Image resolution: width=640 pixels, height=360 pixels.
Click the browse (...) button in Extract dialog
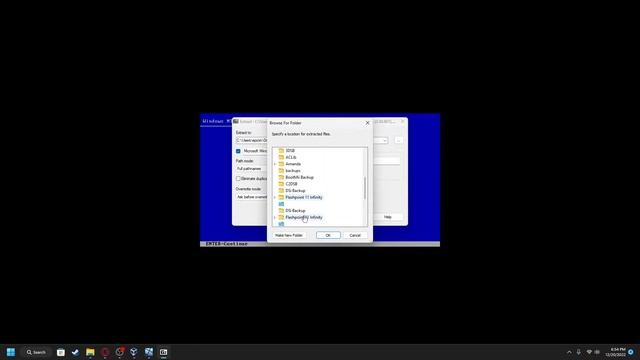click(399, 140)
